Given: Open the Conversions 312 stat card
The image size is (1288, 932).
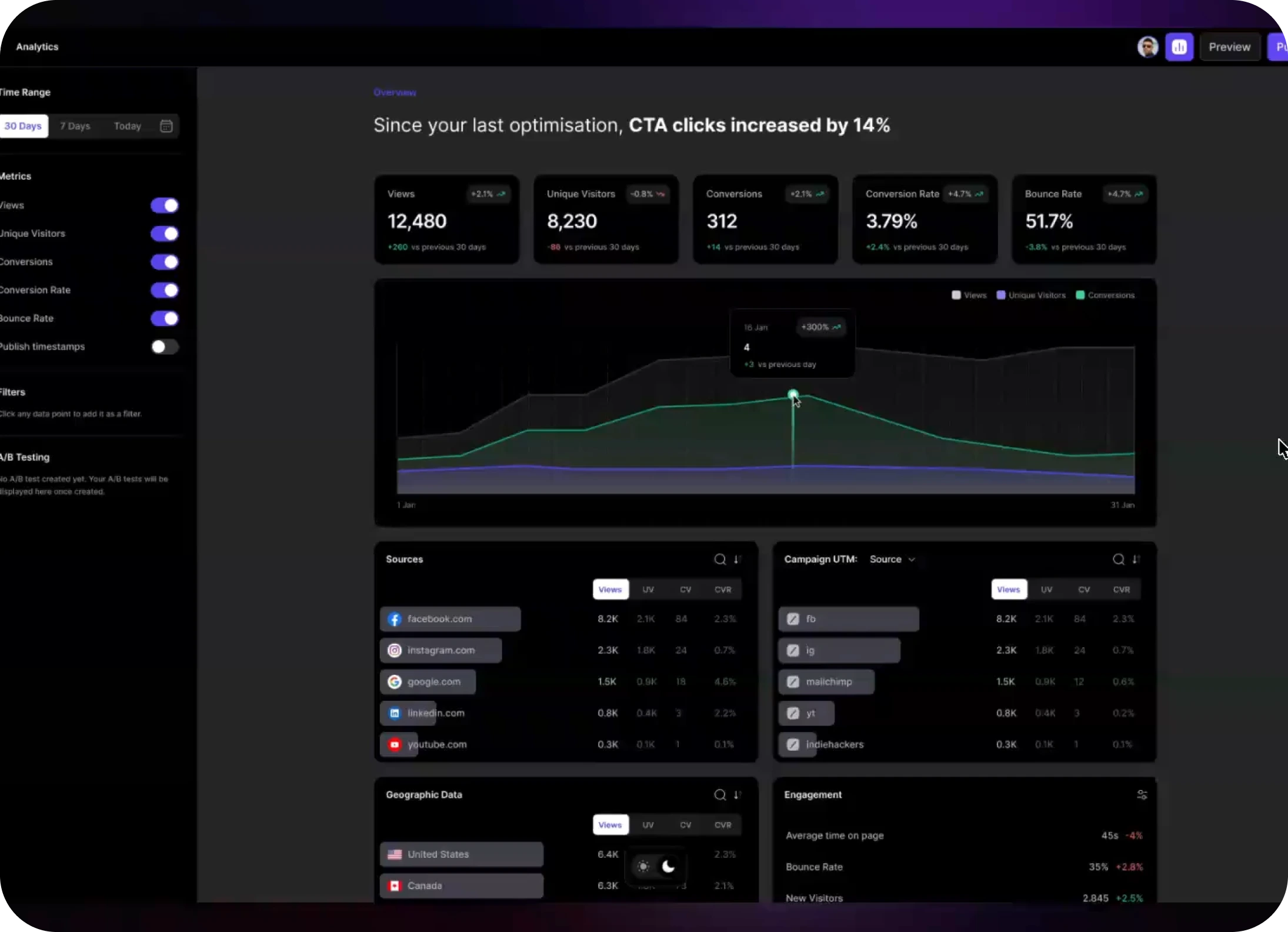Looking at the screenshot, I should pos(765,219).
